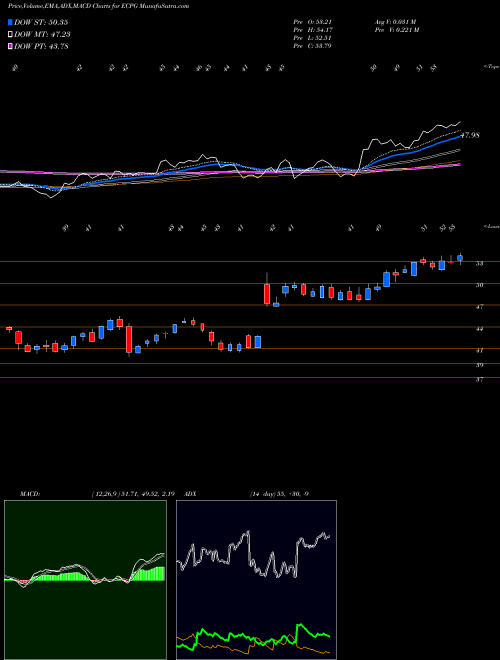Screen dimensions: 500x660
Task: Click the 50 price axis label
Action: pyautogui.click(x=479, y=285)
